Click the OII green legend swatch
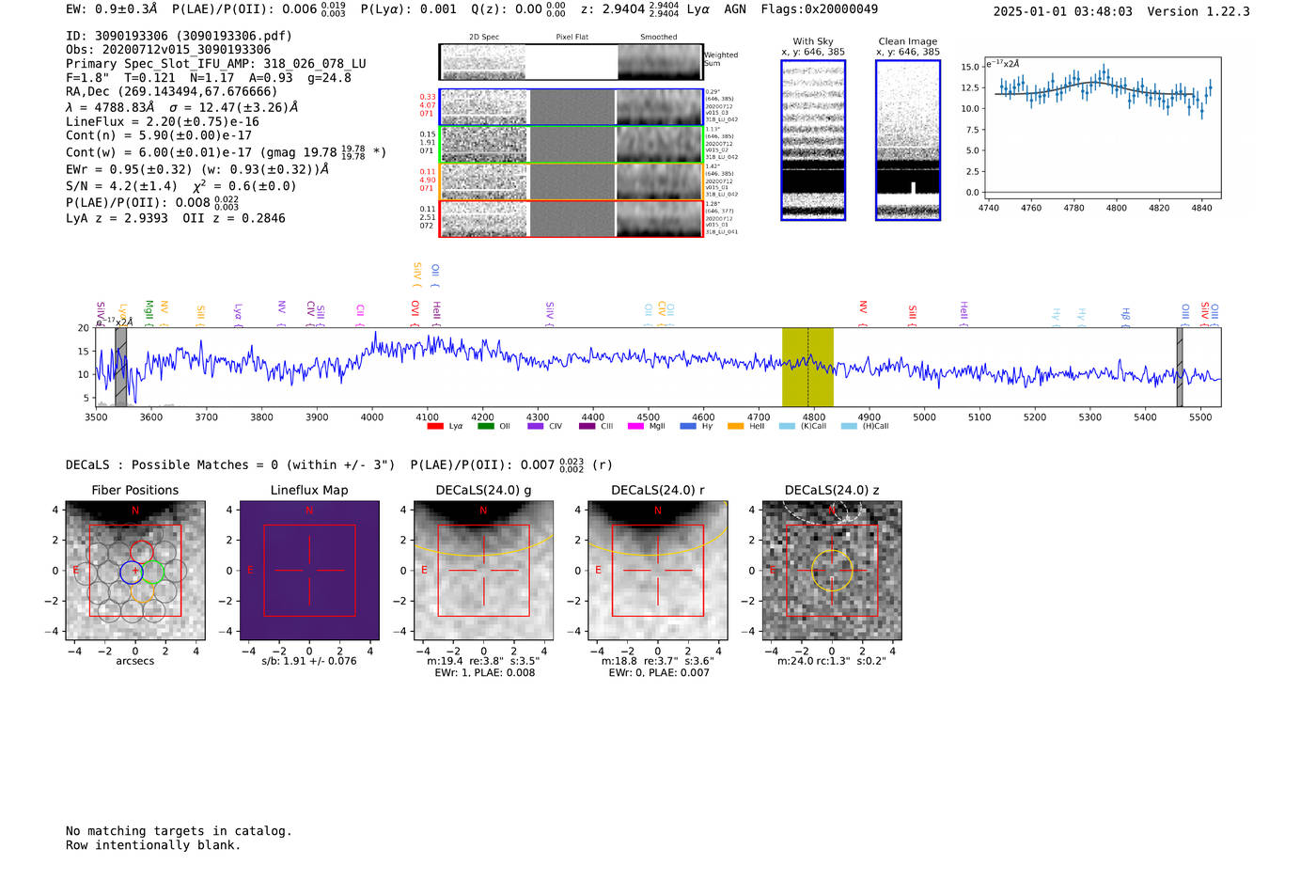This screenshot has height=896, width=1316. click(485, 426)
